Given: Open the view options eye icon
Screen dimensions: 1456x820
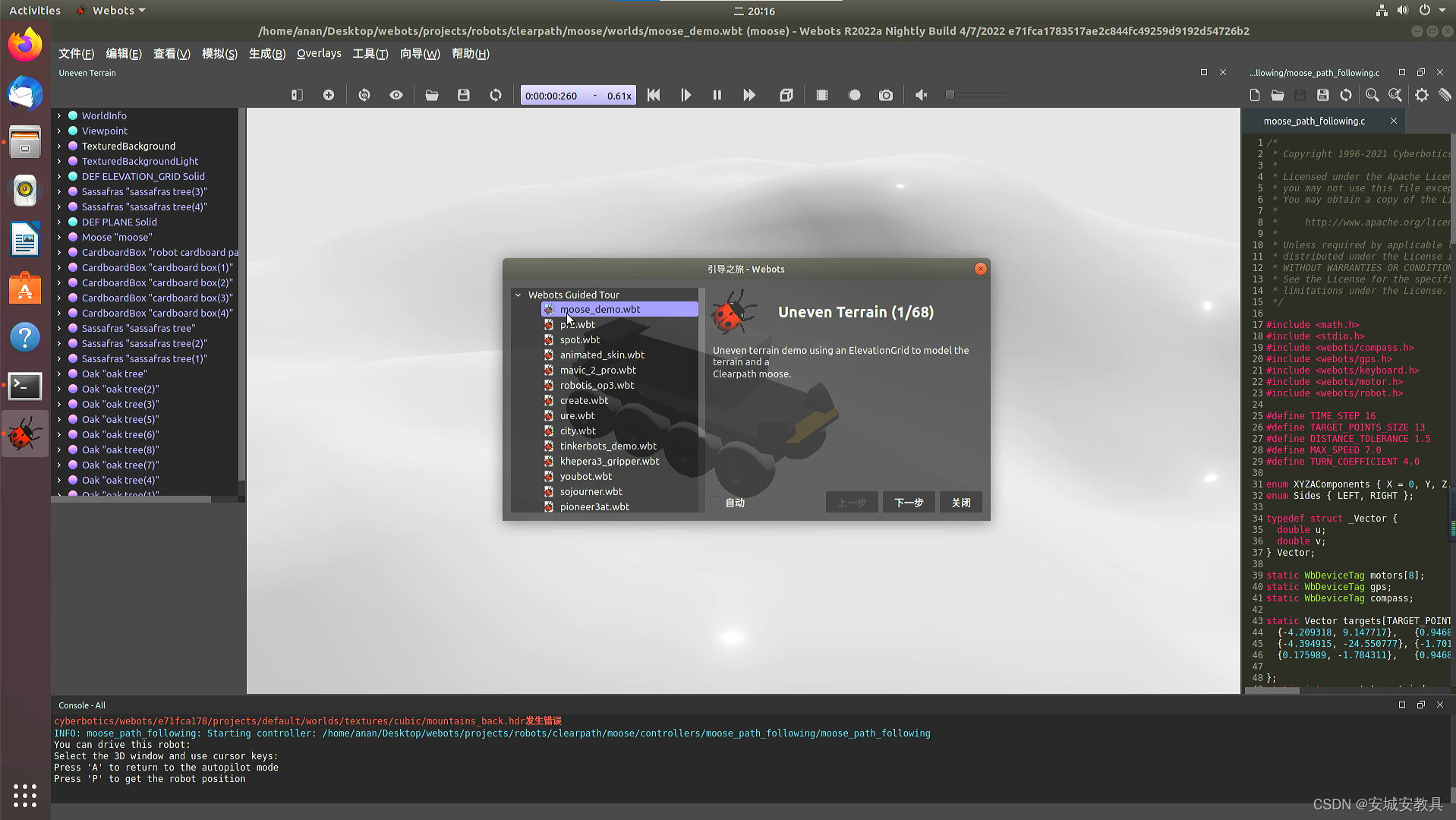Looking at the screenshot, I should 396,95.
